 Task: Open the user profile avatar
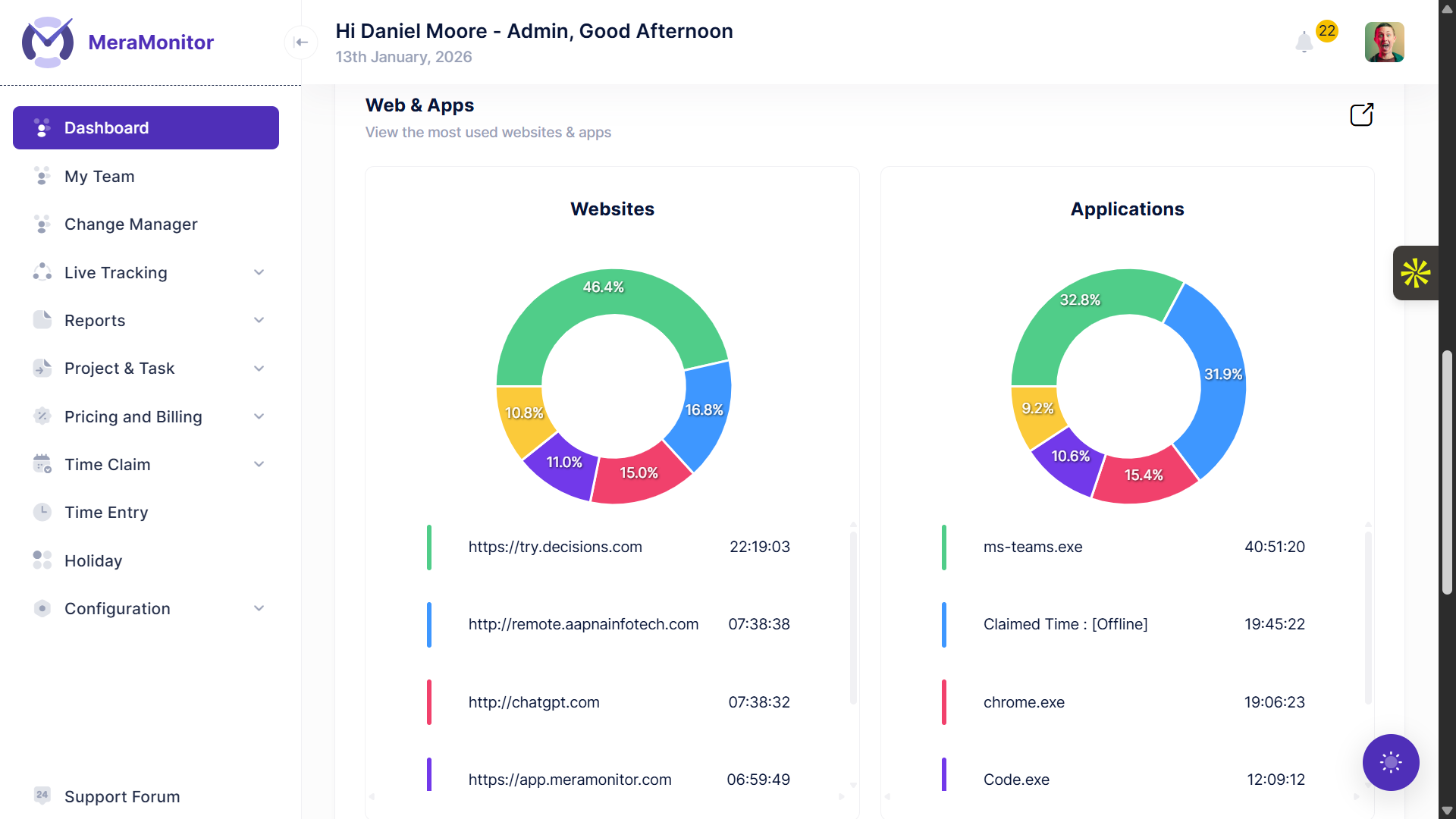(x=1384, y=42)
